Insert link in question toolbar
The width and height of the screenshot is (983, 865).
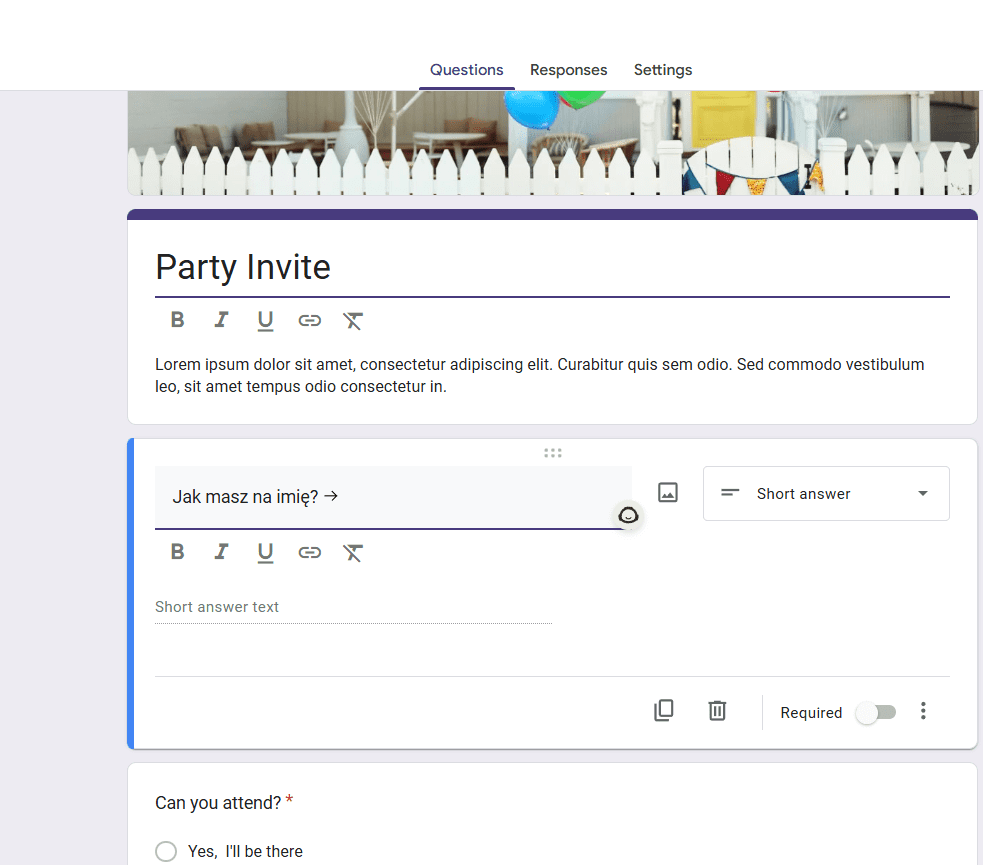[309, 552]
